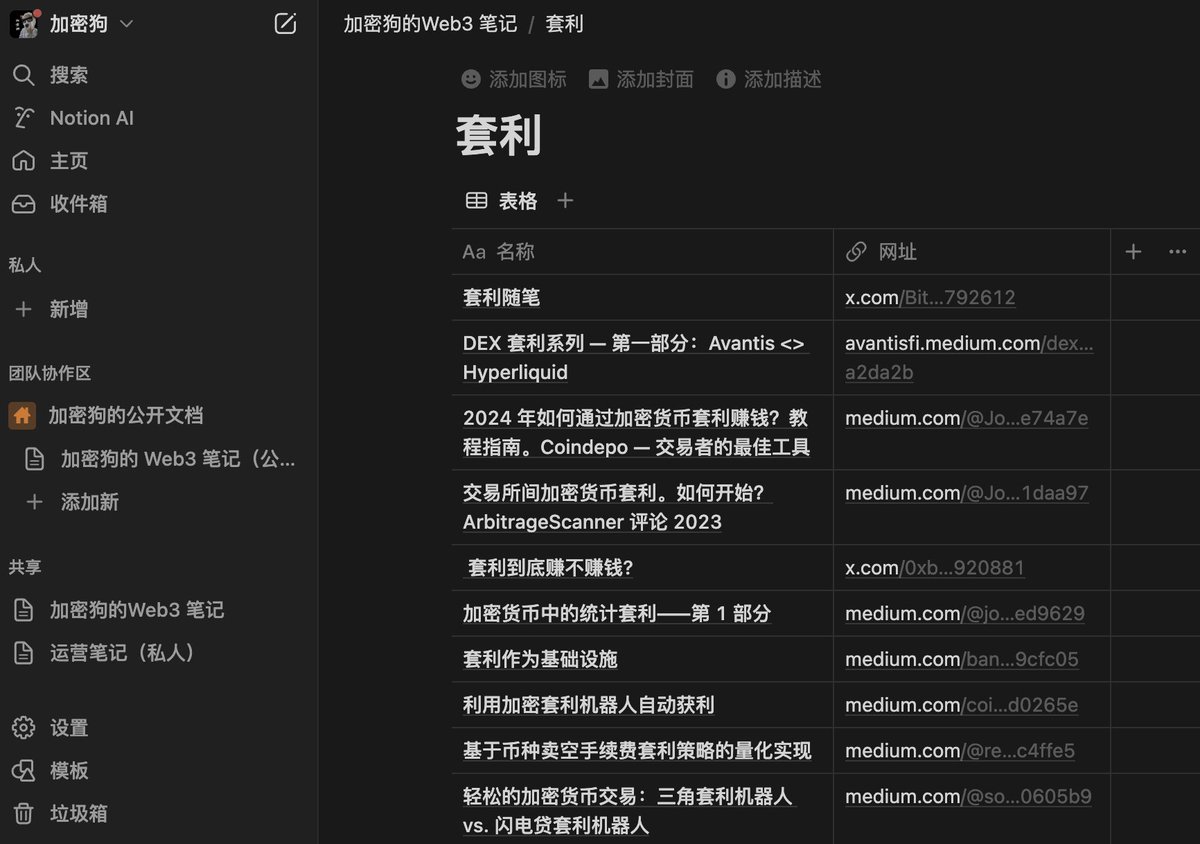Open link medium.com/coi...d0265e
Viewport: 1200px width, 844px height.
(962, 706)
